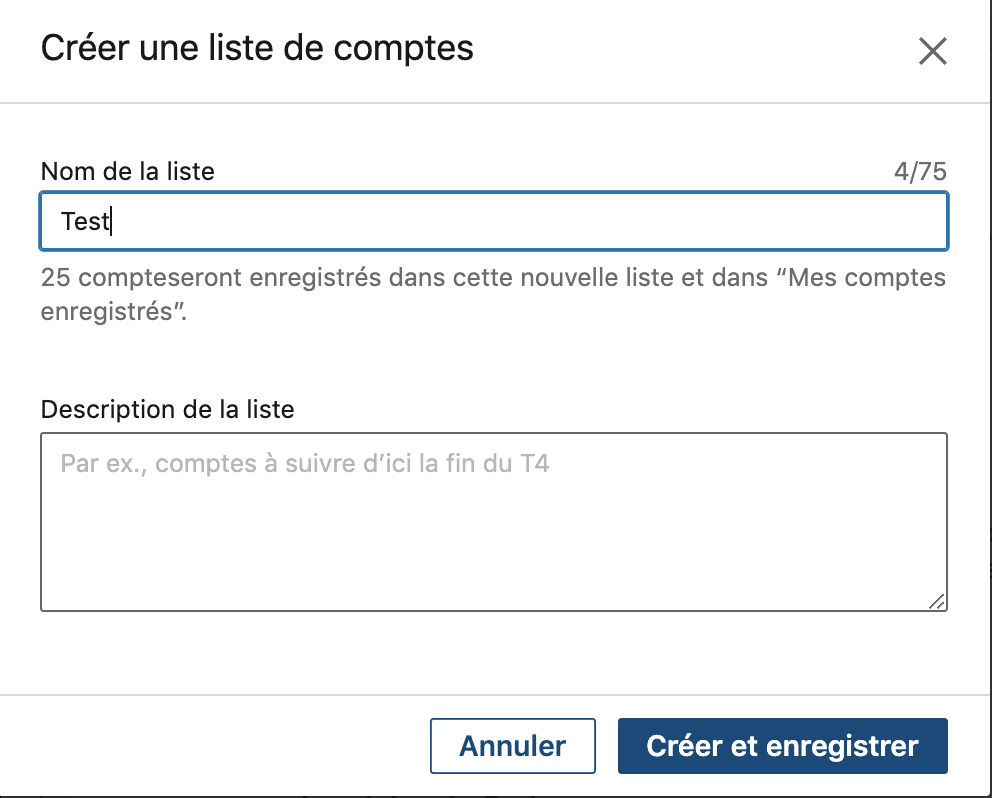992x798 pixels.
Task: Click the T4 text in description placeholder
Action: 535,464
